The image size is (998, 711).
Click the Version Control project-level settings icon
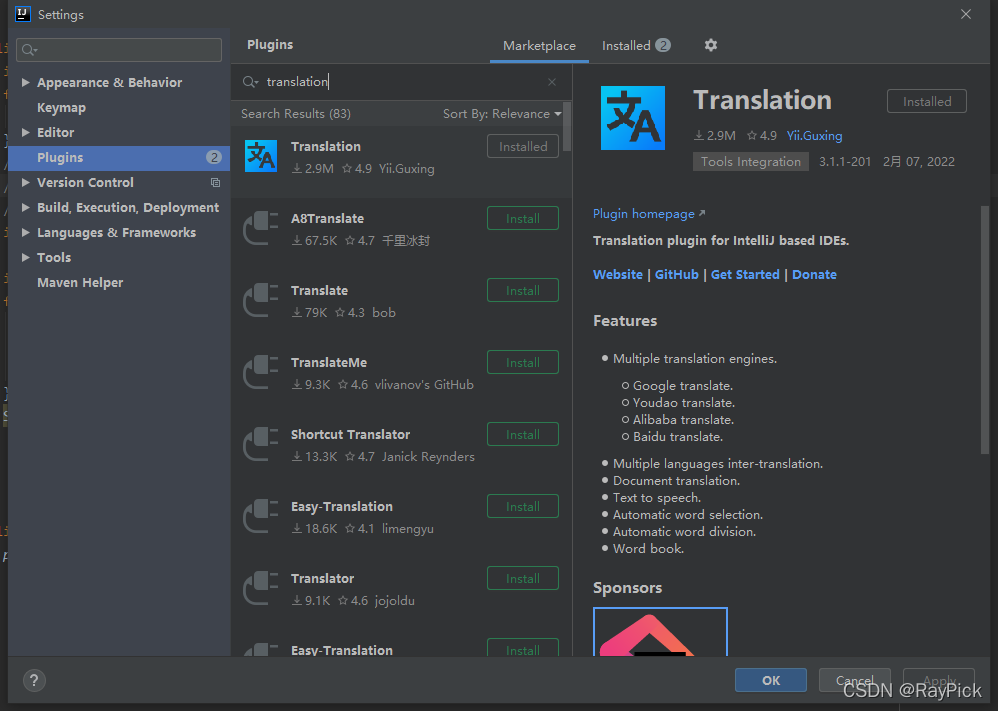coord(215,183)
